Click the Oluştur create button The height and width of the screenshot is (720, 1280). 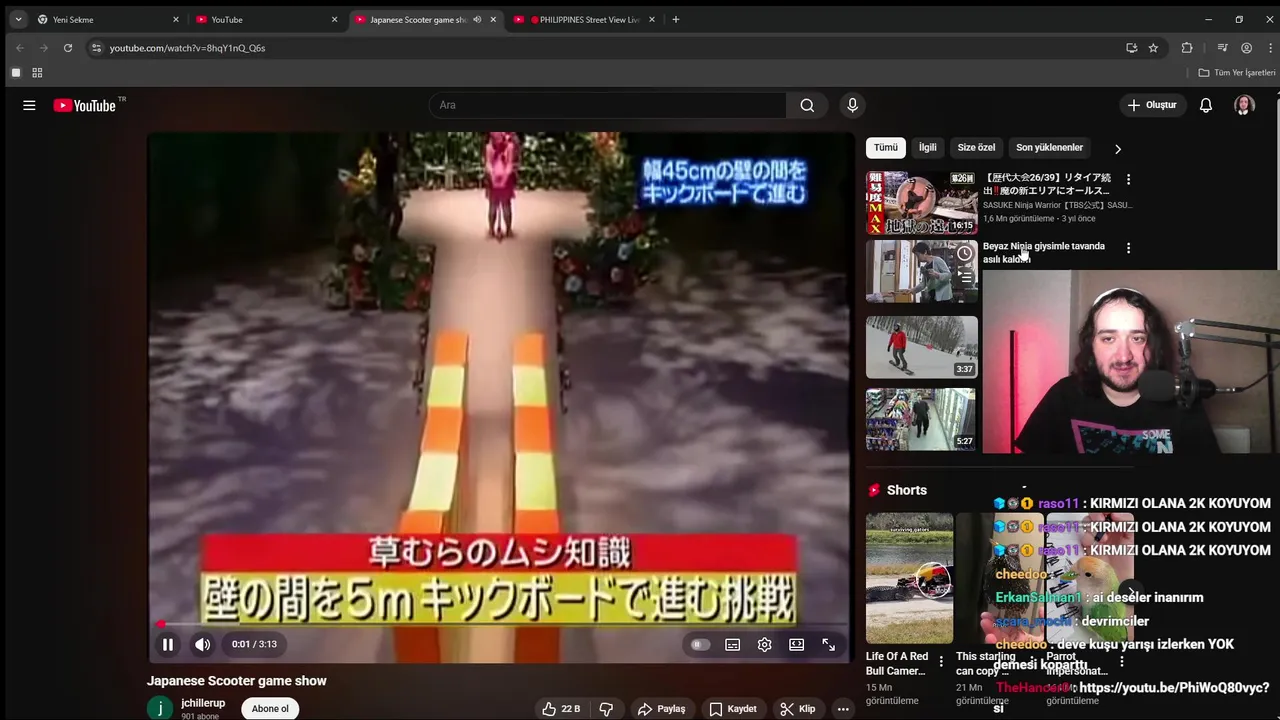[1152, 105]
